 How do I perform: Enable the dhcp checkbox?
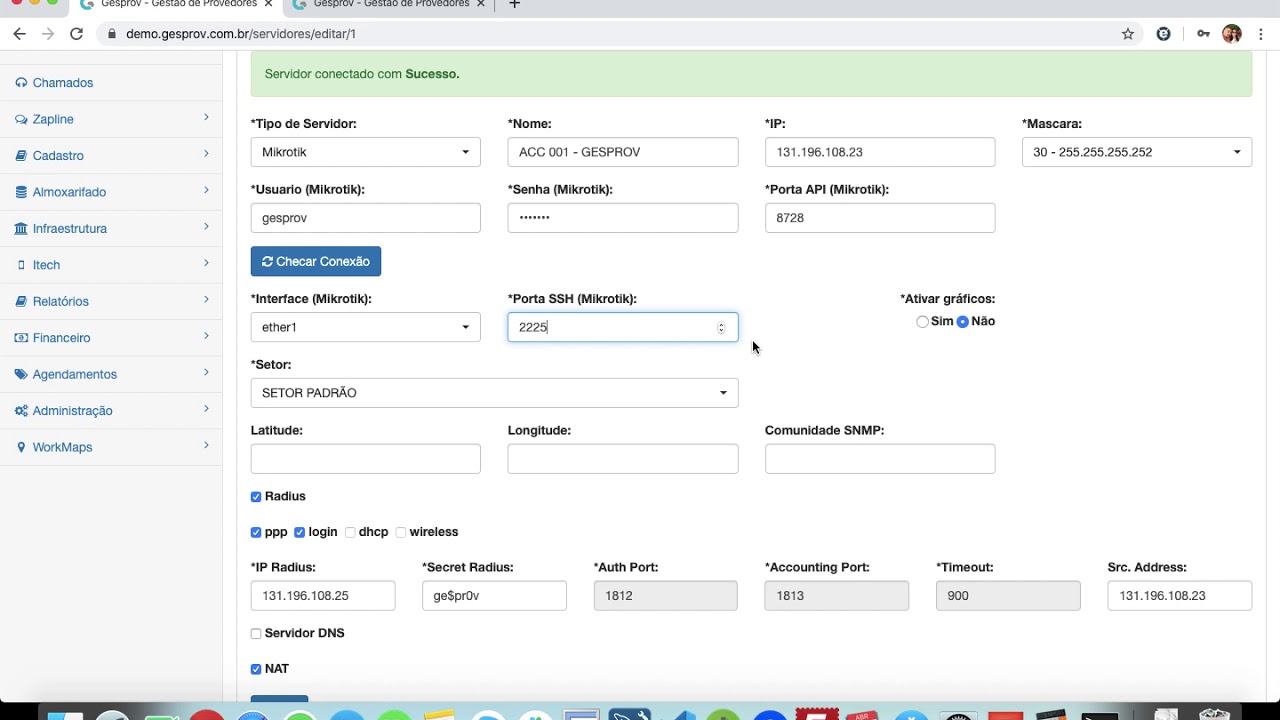(350, 533)
